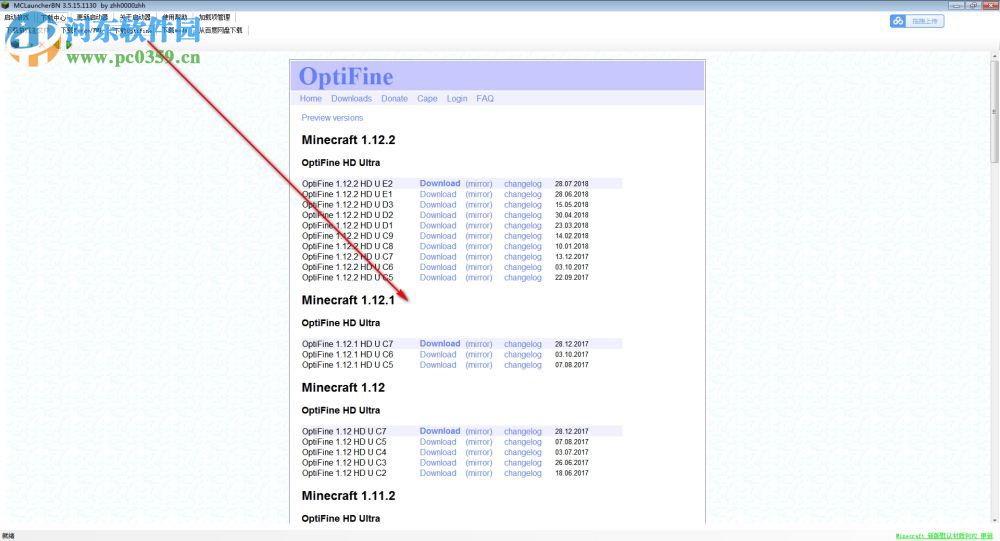Viewport: 1000px width, 541px height.
Task: View changelog of OptiFine 1.12.2 HD U D3
Action: click(522, 204)
